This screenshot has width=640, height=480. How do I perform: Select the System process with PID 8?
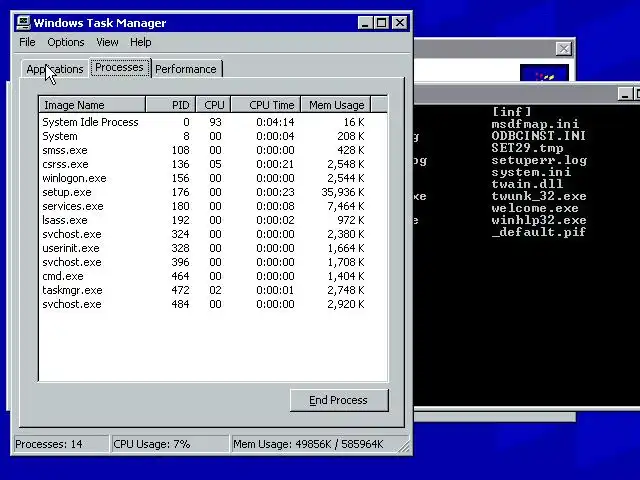(x=213, y=136)
